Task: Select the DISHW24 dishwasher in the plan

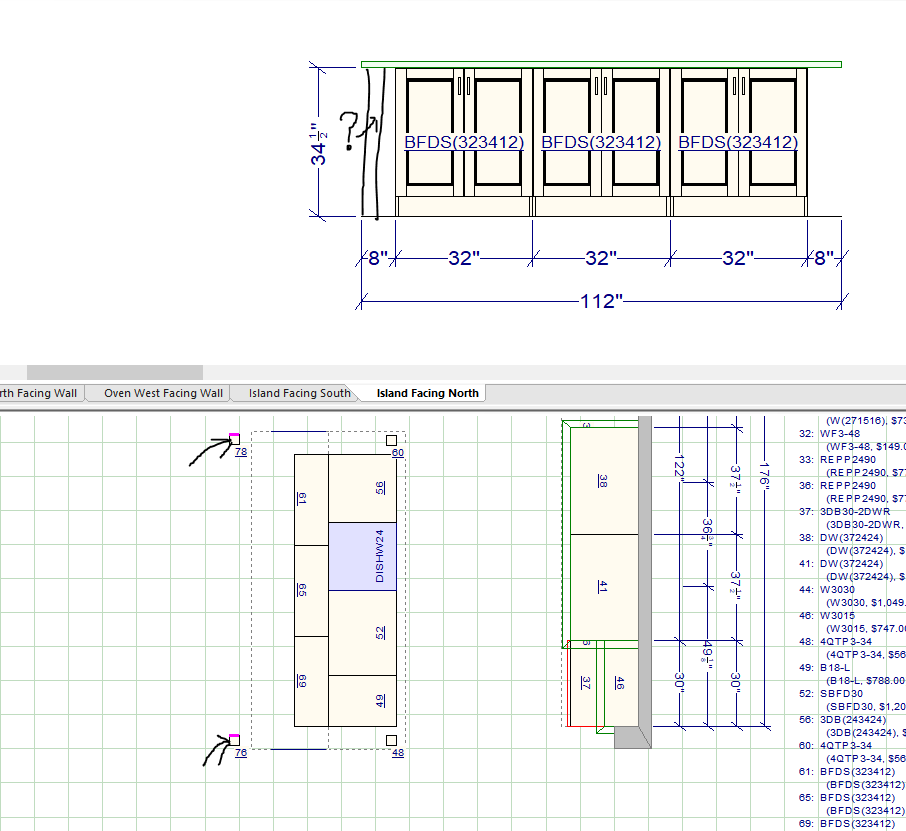Action: point(363,556)
